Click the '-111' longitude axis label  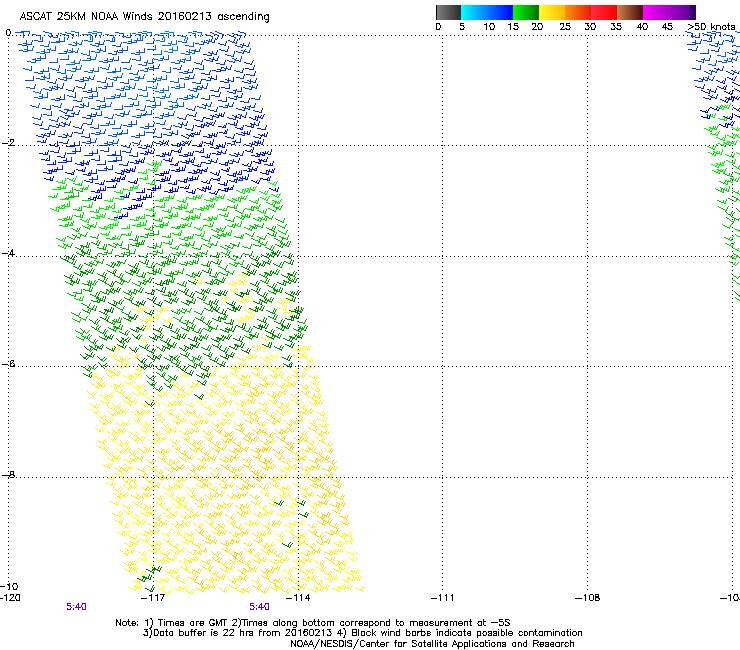pyautogui.click(x=443, y=598)
